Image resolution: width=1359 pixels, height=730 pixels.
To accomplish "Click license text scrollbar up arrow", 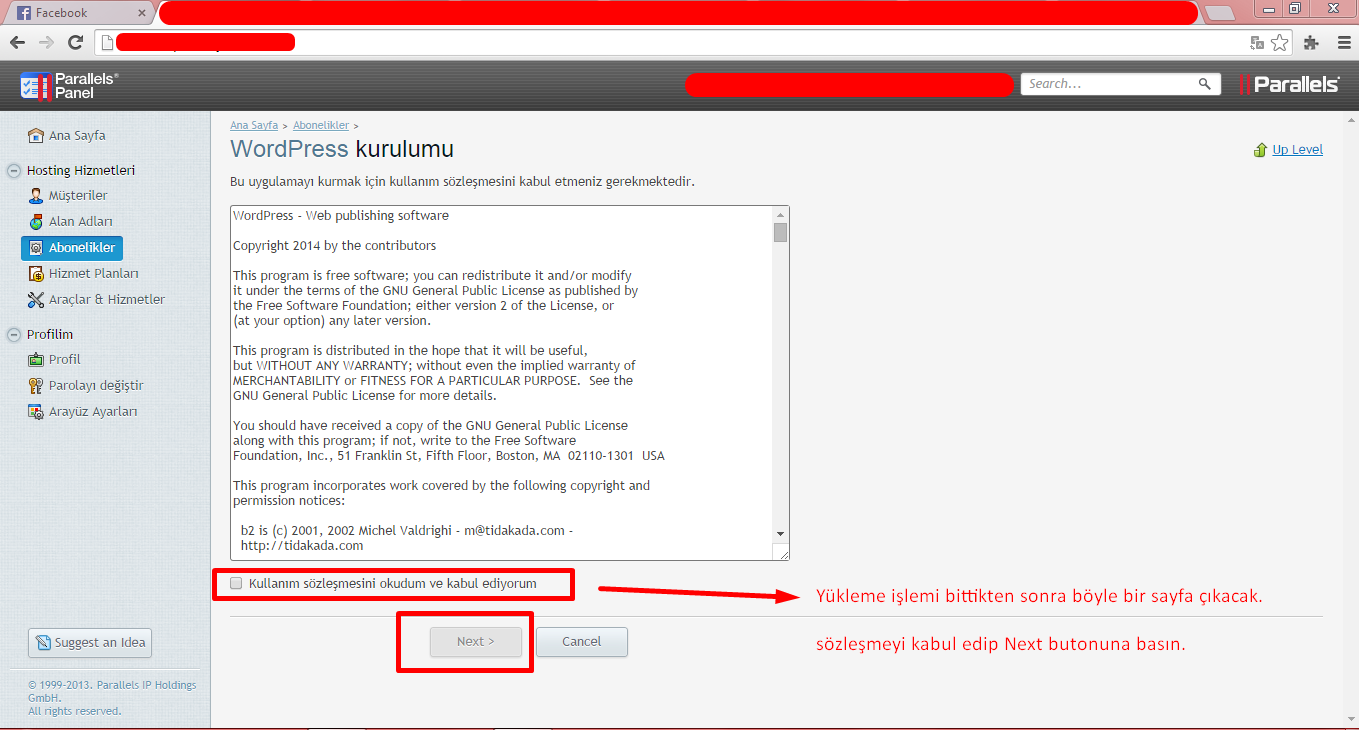I will (x=781, y=214).
